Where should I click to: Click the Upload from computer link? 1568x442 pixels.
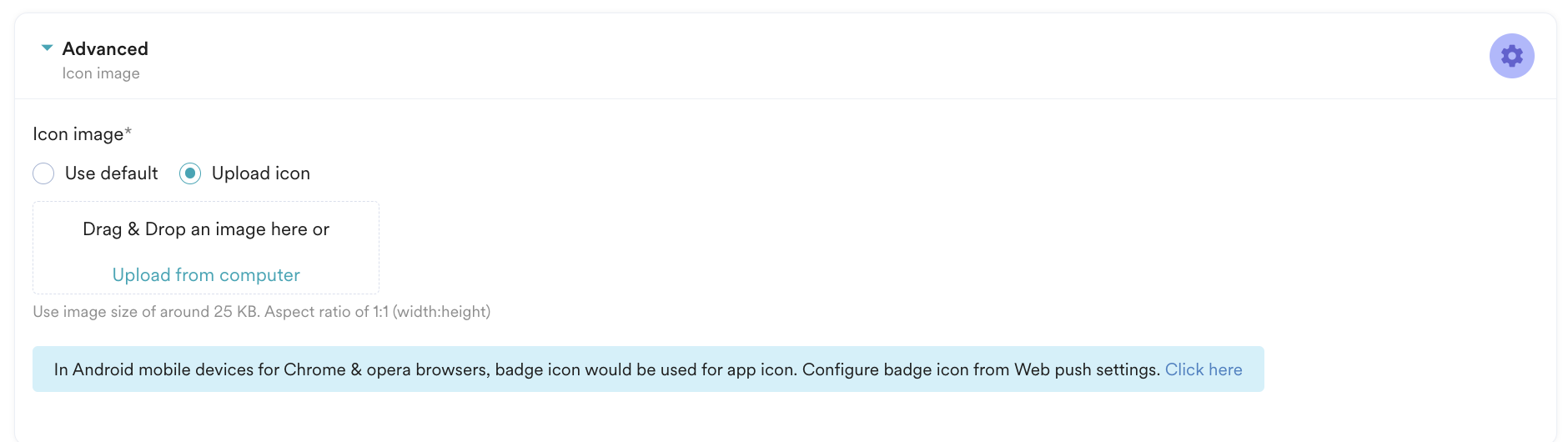click(206, 275)
